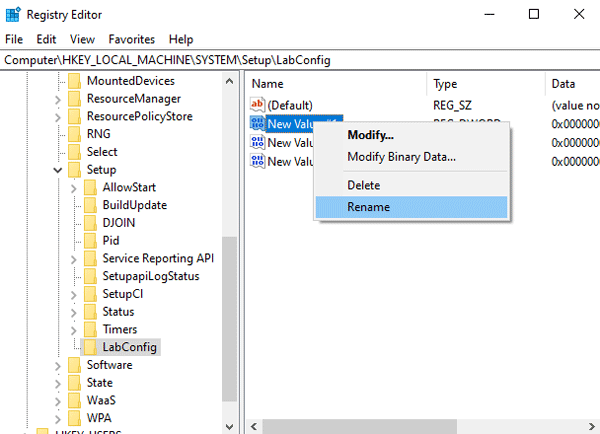Select the LabConfig key label
This screenshot has width=600, height=434.
click(x=130, y=347)
